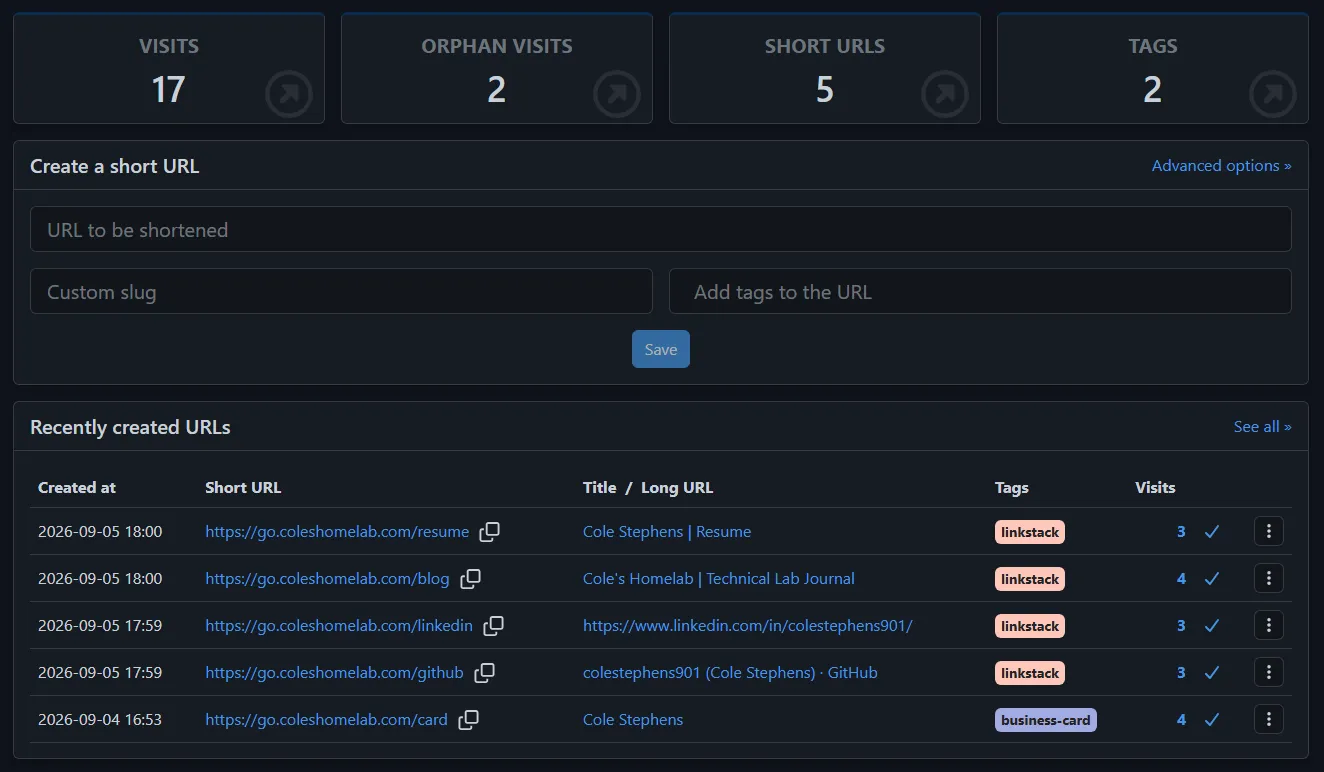Open the Orphan Visits overview card
Screen dimensions: 1324x772
pyautogui.click(x=497, y=68)
